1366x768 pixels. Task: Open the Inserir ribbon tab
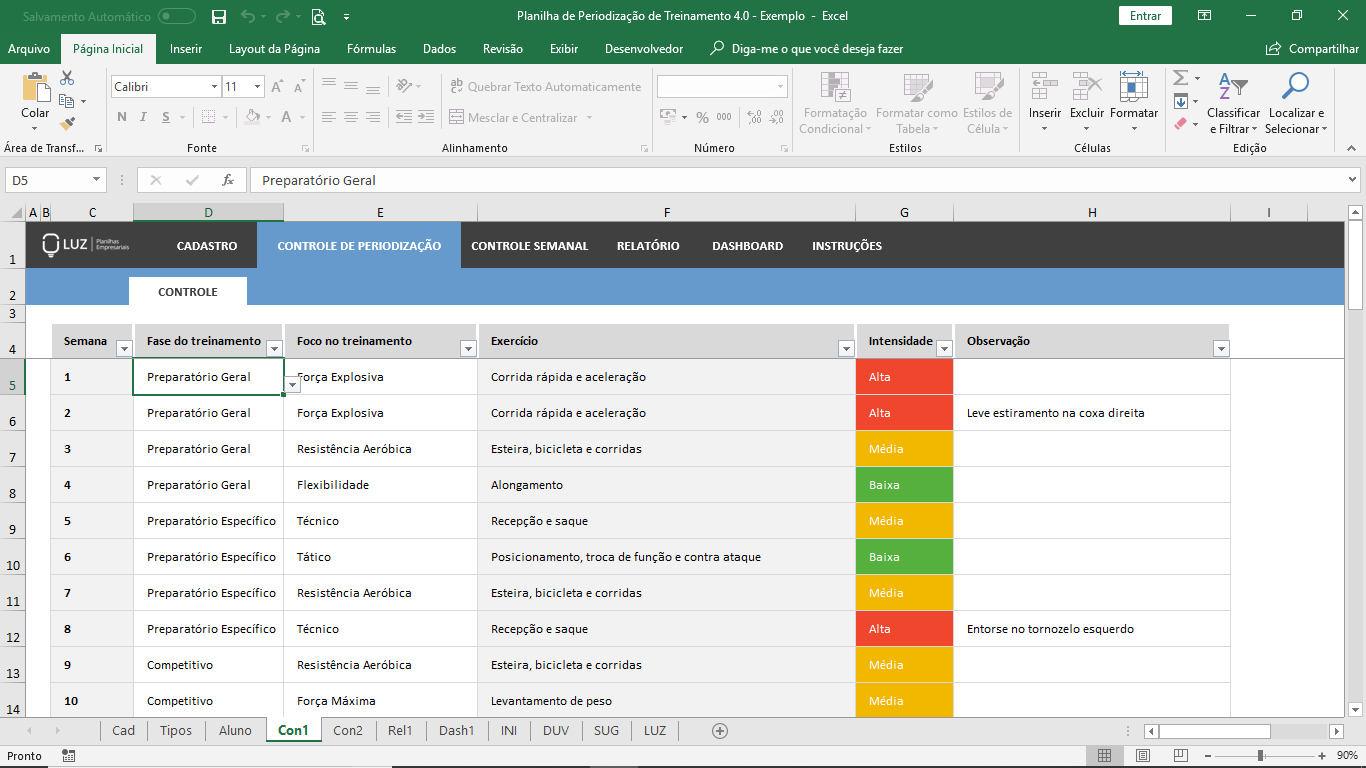click(186, 49)
